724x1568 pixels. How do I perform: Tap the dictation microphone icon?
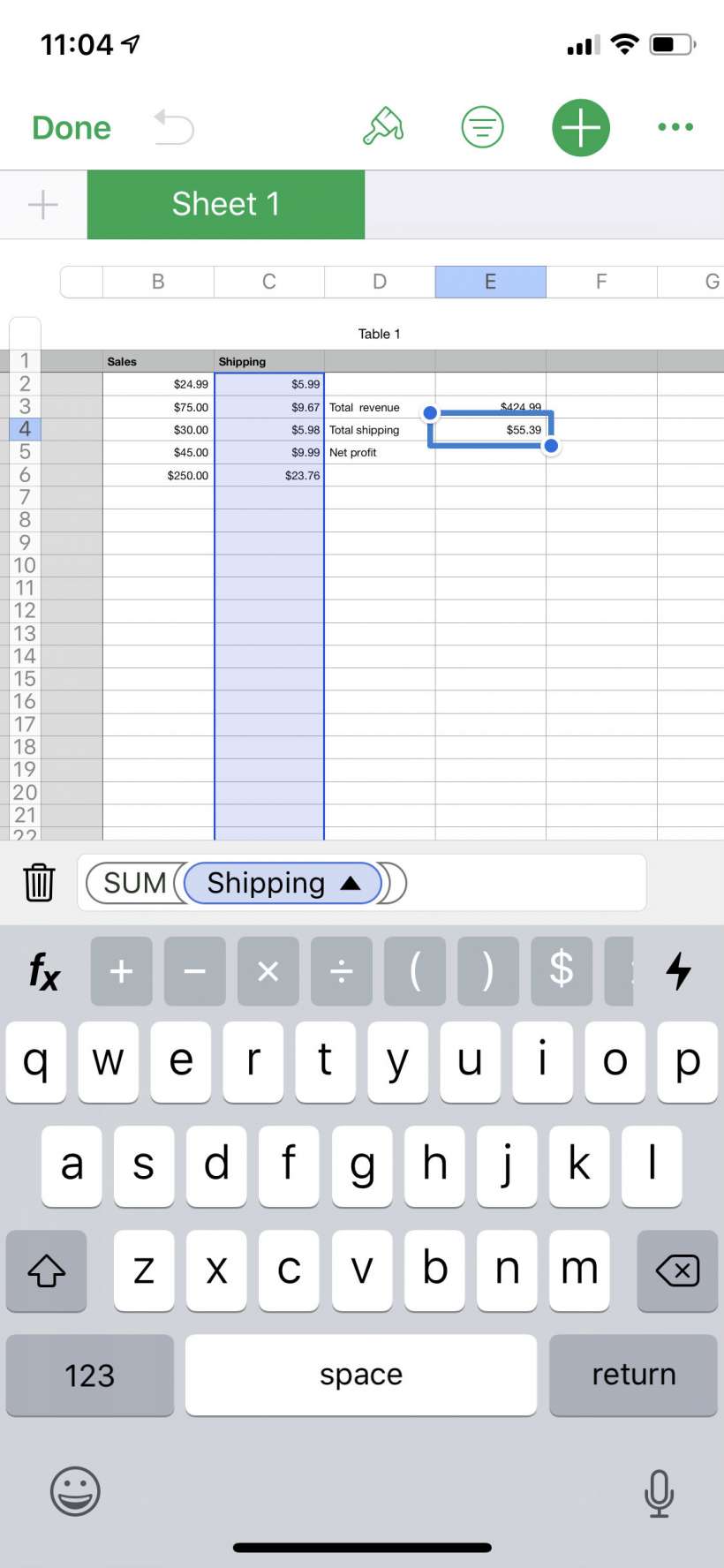point(659,1493)
